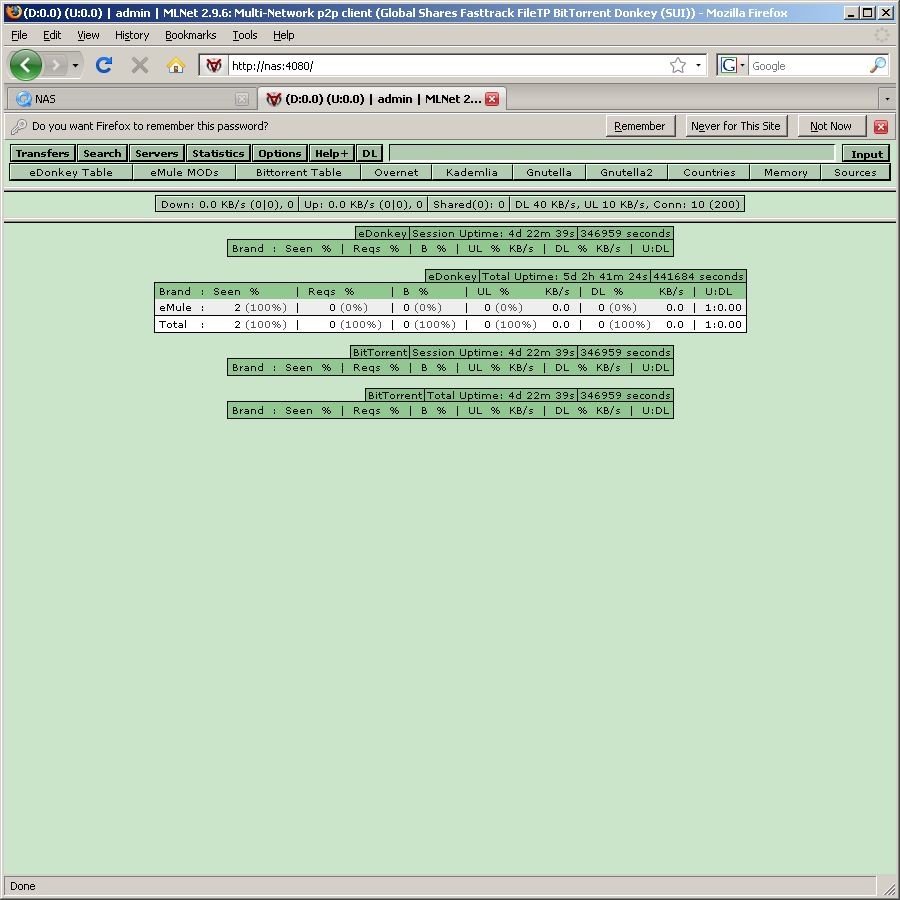Open the File menu
This screenshot has height=900, width=900.
pyautogui.click(x=19, y=35)
